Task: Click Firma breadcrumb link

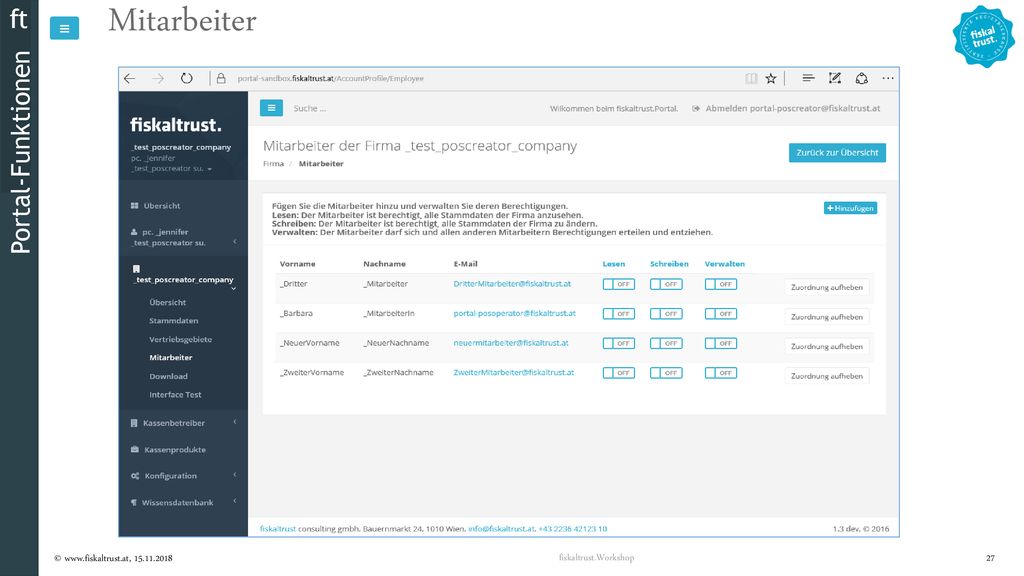Action: coord(273,164)
